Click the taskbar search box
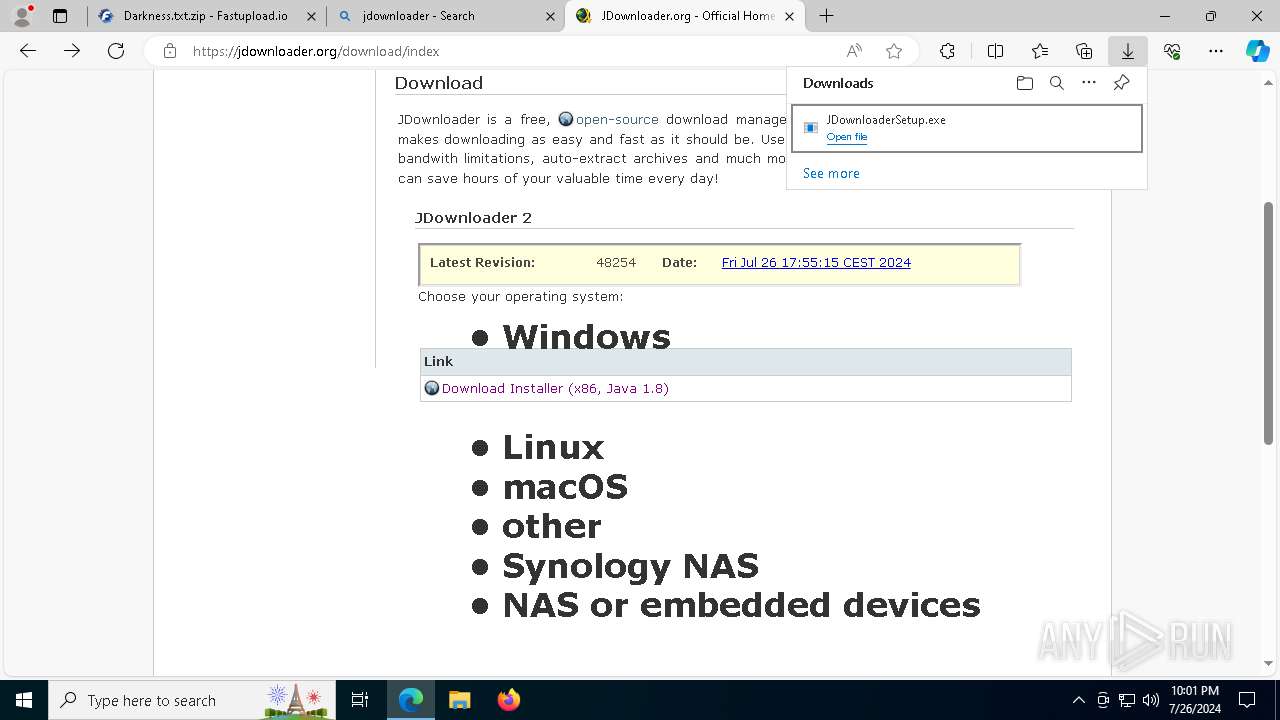The width and height of the screenshot is (1280, 720). click(x=192, y=700)
